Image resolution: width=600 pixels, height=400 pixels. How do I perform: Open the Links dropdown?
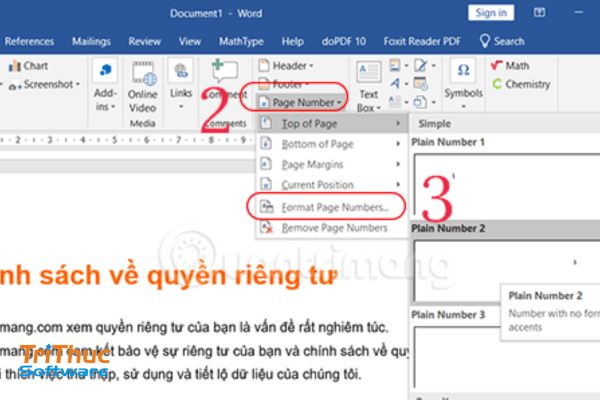point(181,85)
